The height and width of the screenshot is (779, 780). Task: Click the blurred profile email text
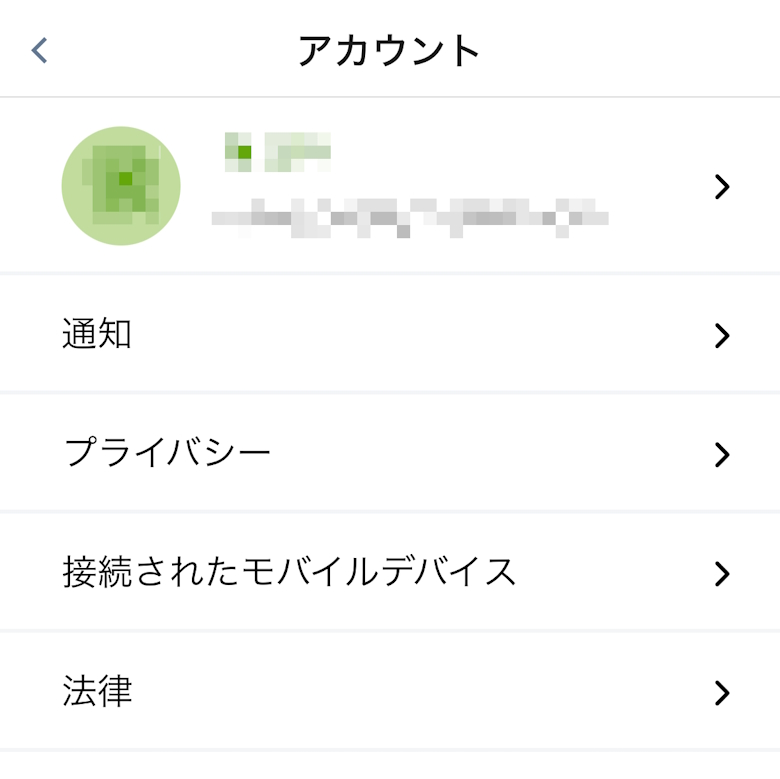pos(410,214)
